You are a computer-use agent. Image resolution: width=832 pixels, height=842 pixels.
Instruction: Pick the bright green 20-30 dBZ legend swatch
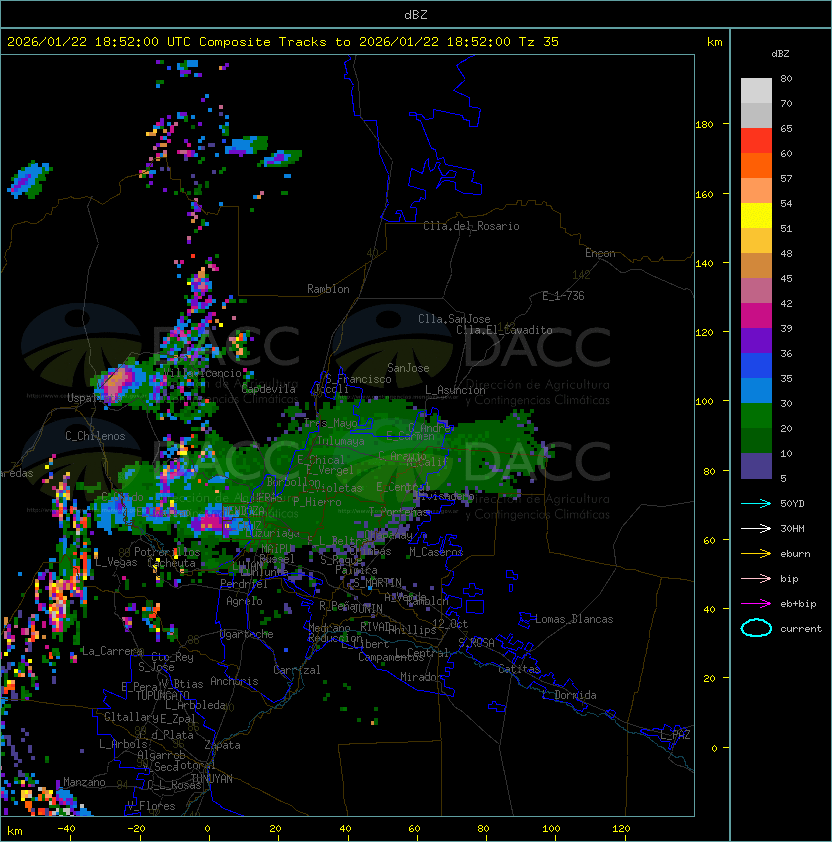(756, 416)
